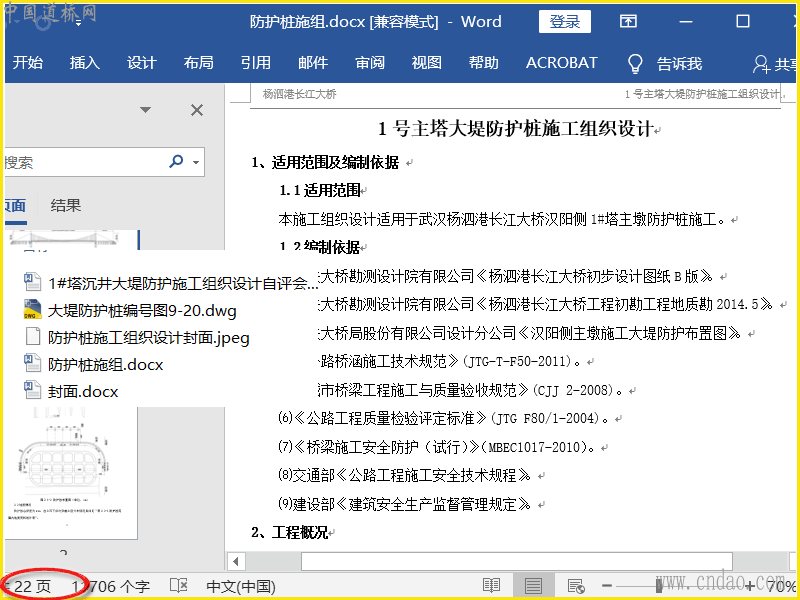Click the blank file icon beside 防护桩施工组织设计封面.jpeg
The height and width of the screenshot is (600, 800).
coord(33,336)
